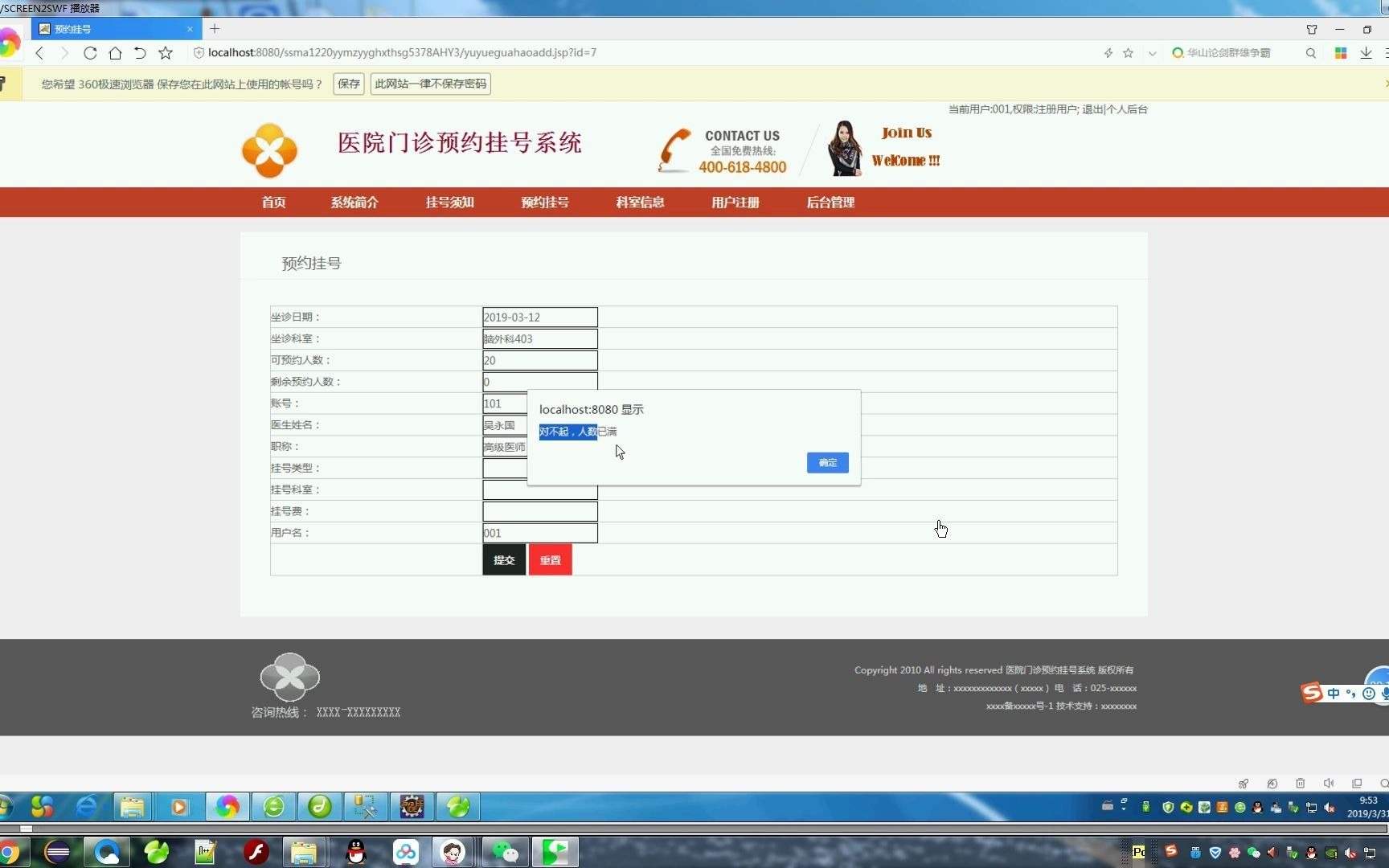Click the 保存 button in the password bar
The width and height of the screenshot is (1389, 868).
coord(348,84)
